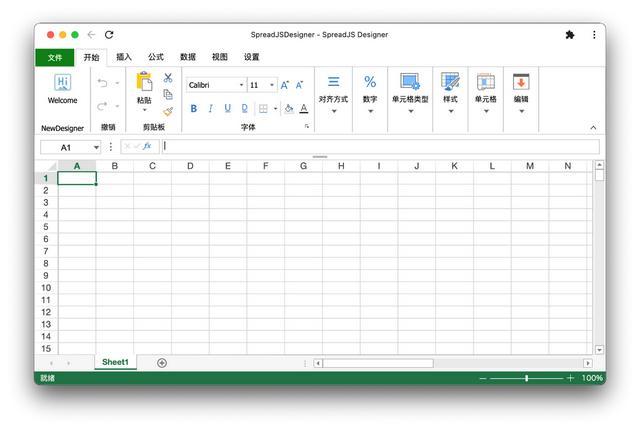
Task: Switch to the Data ribbon tab
Action: coord(188,57)
